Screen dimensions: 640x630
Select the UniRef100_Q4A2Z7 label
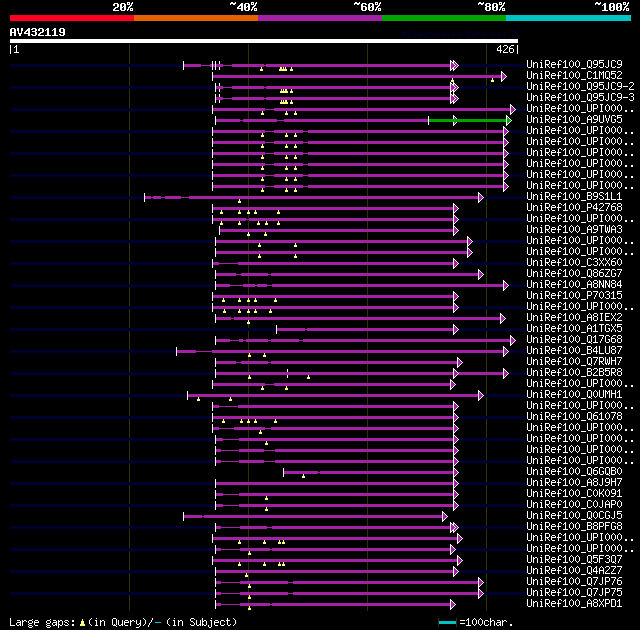(x=574, y=570)
